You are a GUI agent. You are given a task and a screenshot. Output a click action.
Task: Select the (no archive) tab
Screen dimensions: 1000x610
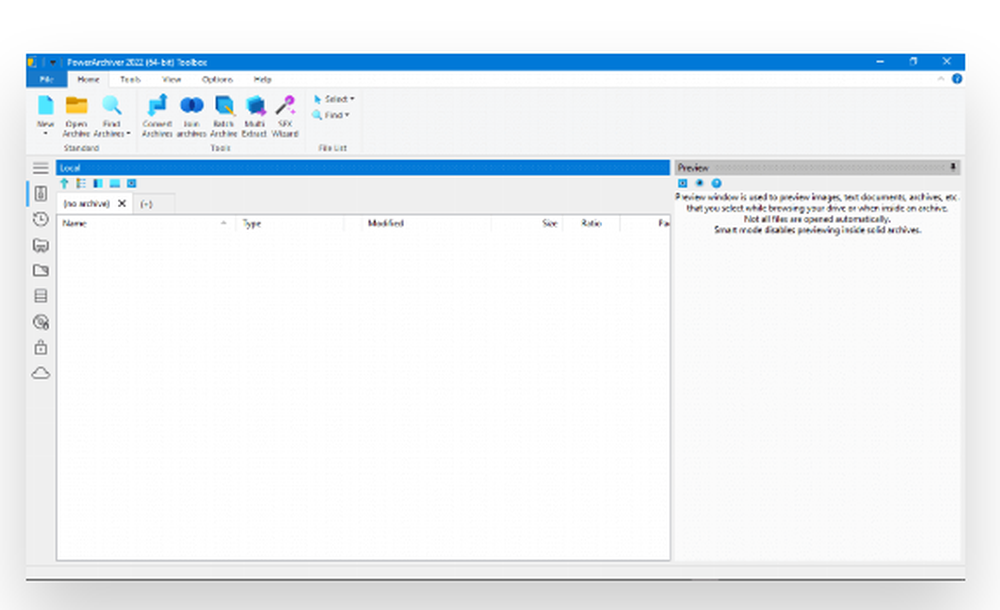coord(87,204)
